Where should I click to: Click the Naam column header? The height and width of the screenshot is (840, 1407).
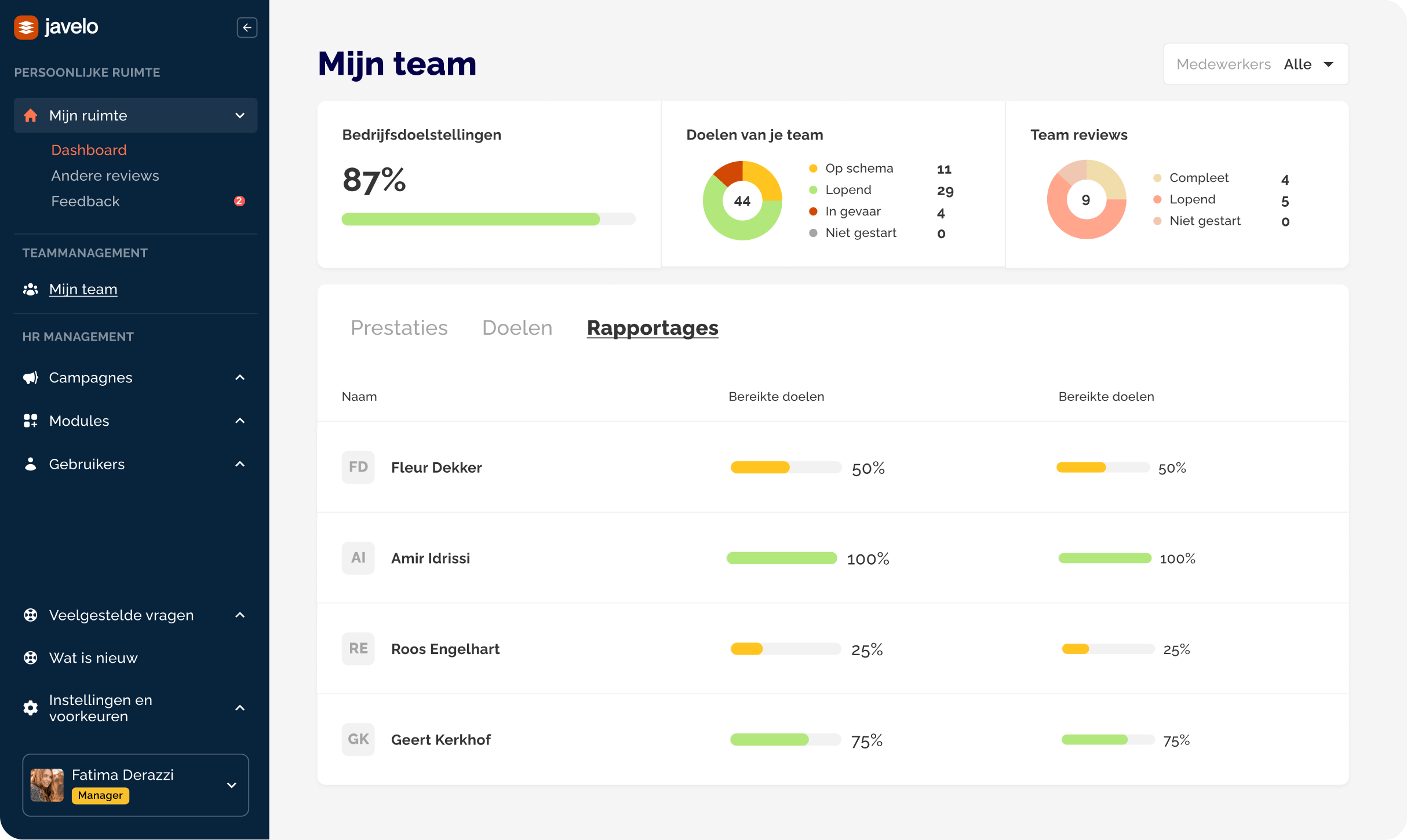[x=359, y=397]
